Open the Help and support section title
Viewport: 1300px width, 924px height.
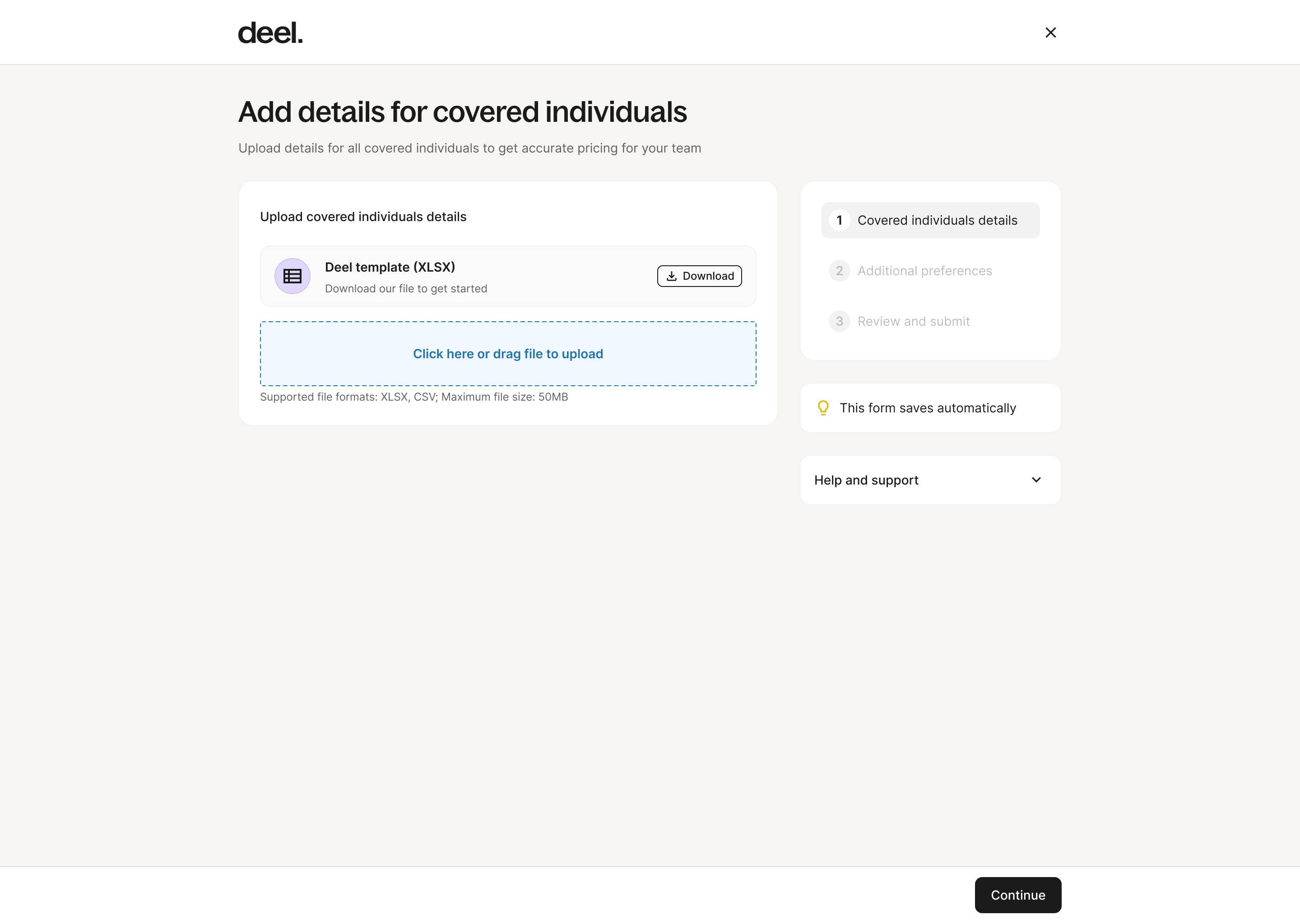pos(866,480)
